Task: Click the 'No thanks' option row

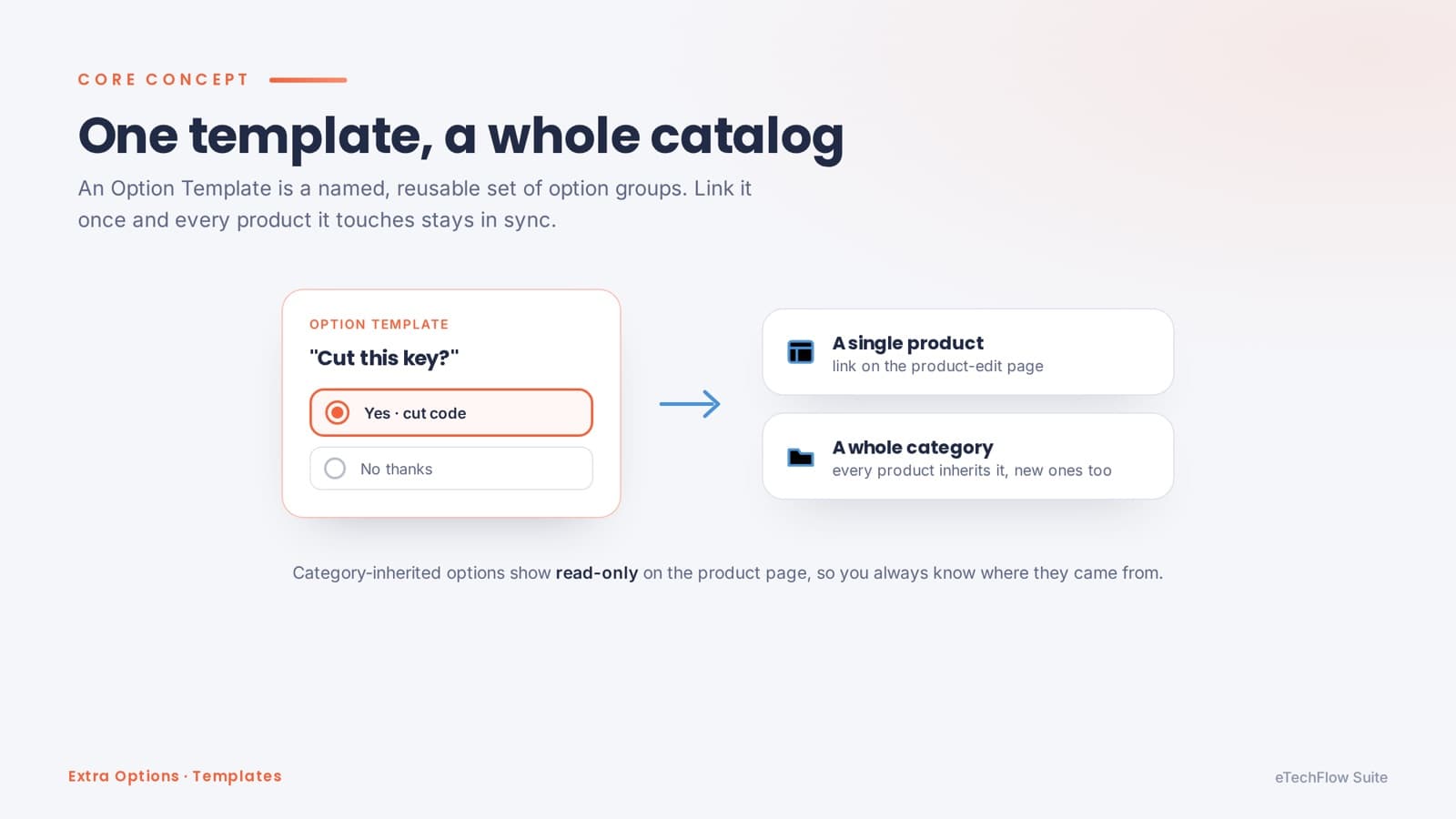Action: click(x=451, y=469)
